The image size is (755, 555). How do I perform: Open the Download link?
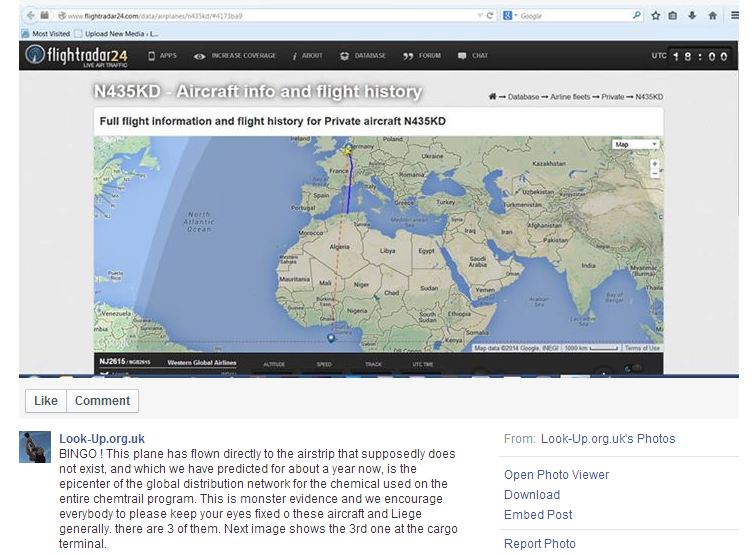(x=531, y=494)
